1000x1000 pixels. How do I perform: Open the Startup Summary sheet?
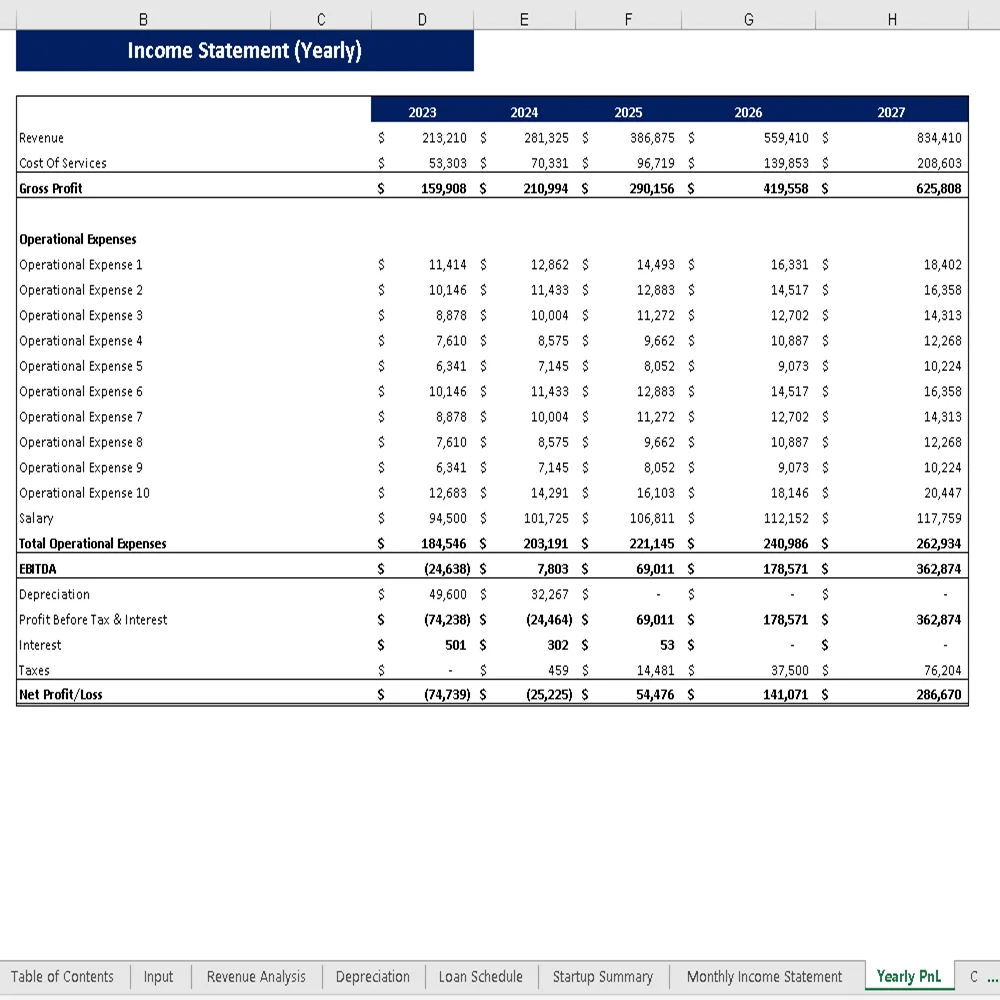[603, 977]
